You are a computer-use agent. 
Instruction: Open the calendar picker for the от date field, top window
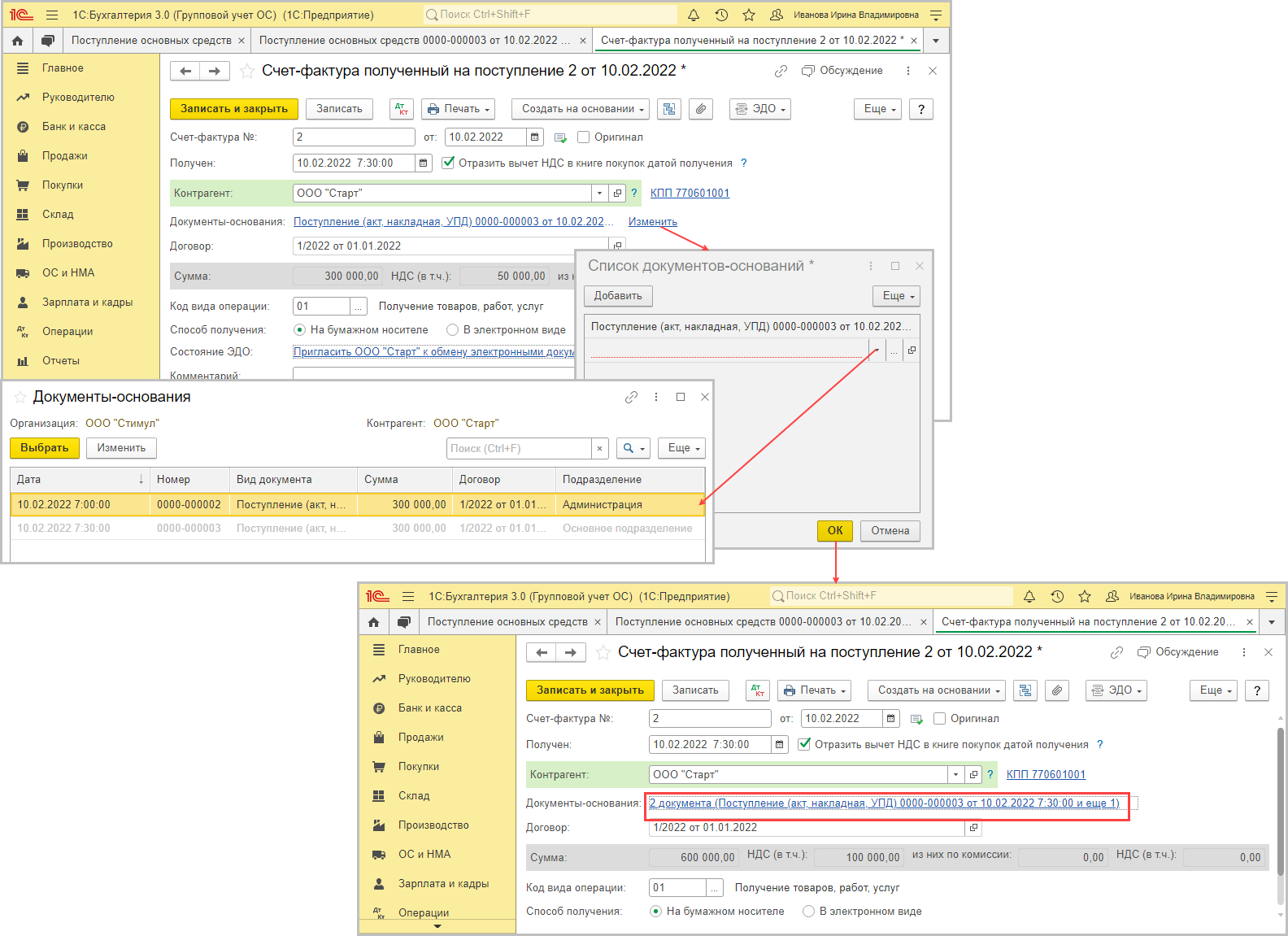535,137
